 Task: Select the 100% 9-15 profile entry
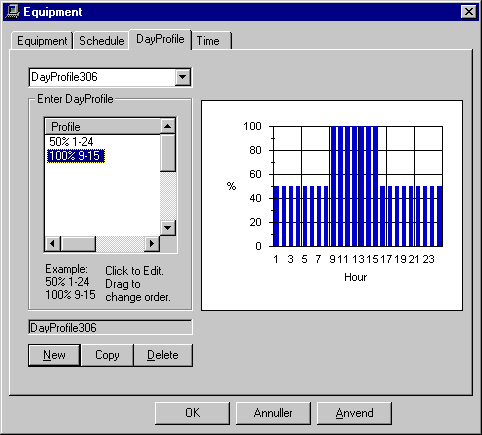(x=76, y=156)
